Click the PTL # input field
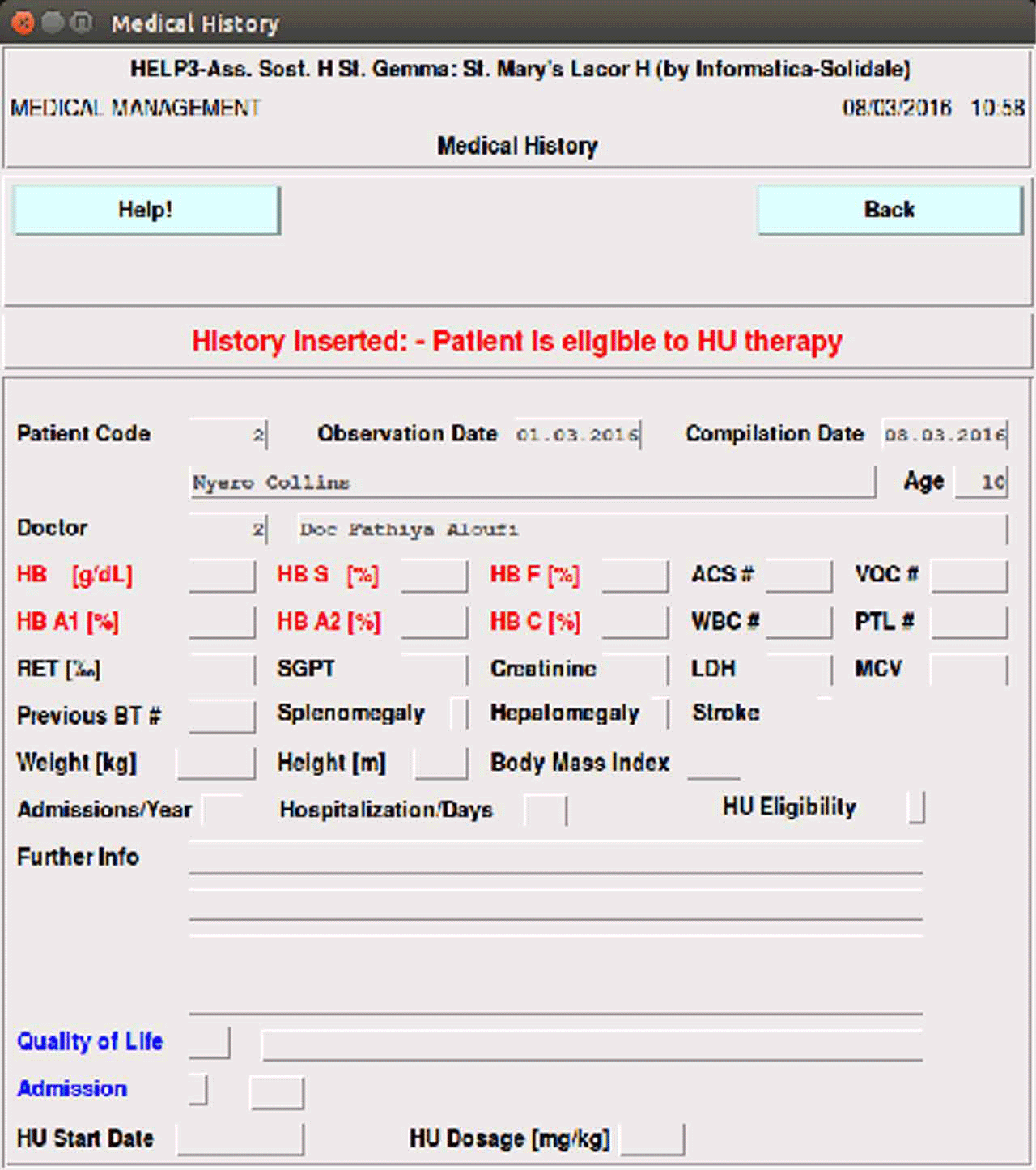This screenshot has height=1170, width=1036. pyautogui.click(x=969, y=623)
